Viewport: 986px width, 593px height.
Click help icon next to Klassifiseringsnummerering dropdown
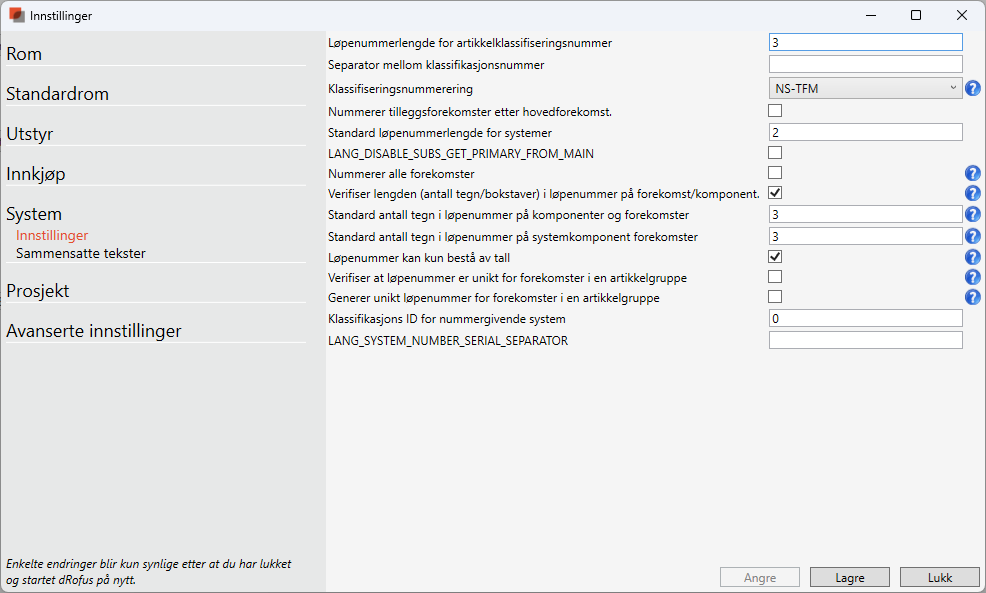click(x=972, y=89)
